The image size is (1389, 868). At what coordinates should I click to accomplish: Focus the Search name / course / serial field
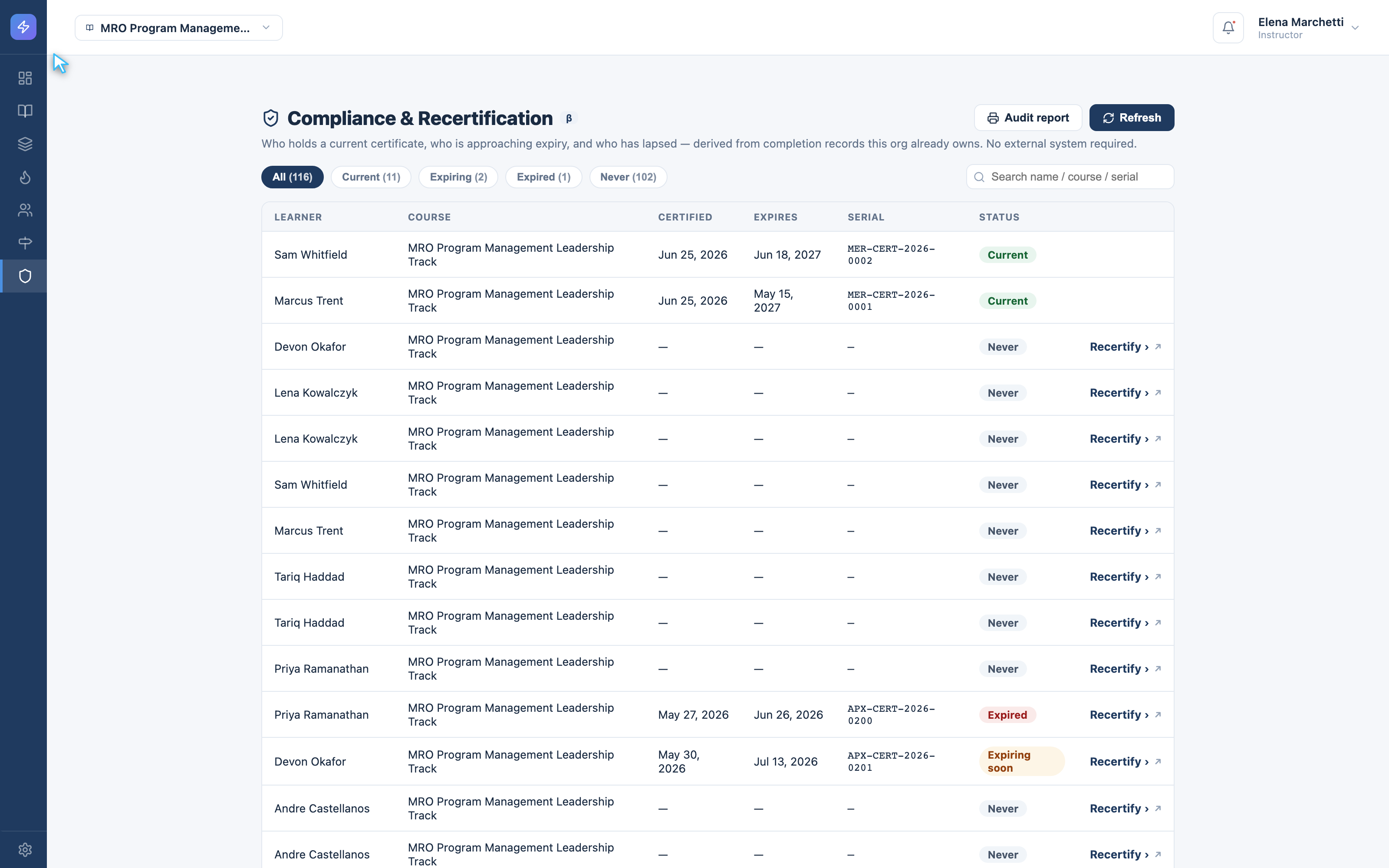[x=1070, y=177]
